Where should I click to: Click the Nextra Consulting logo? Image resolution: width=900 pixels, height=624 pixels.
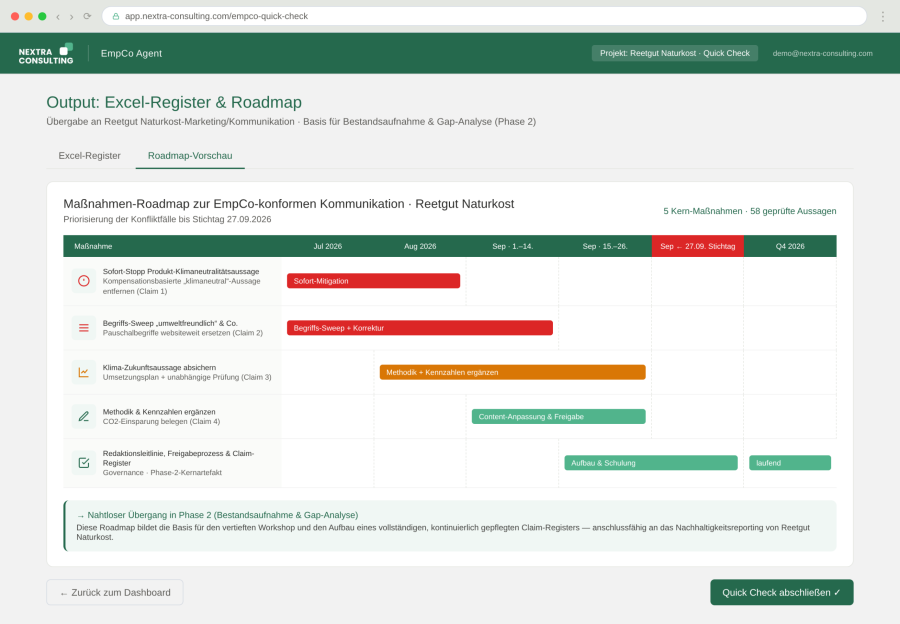tap(46, 53)
